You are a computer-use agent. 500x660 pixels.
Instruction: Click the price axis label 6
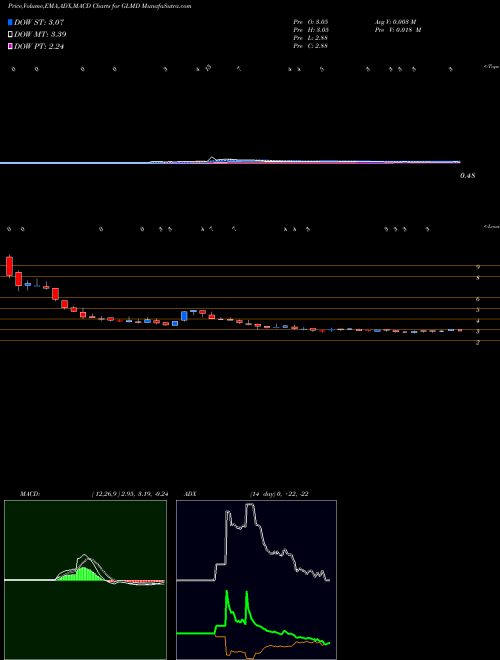point(478,299)
